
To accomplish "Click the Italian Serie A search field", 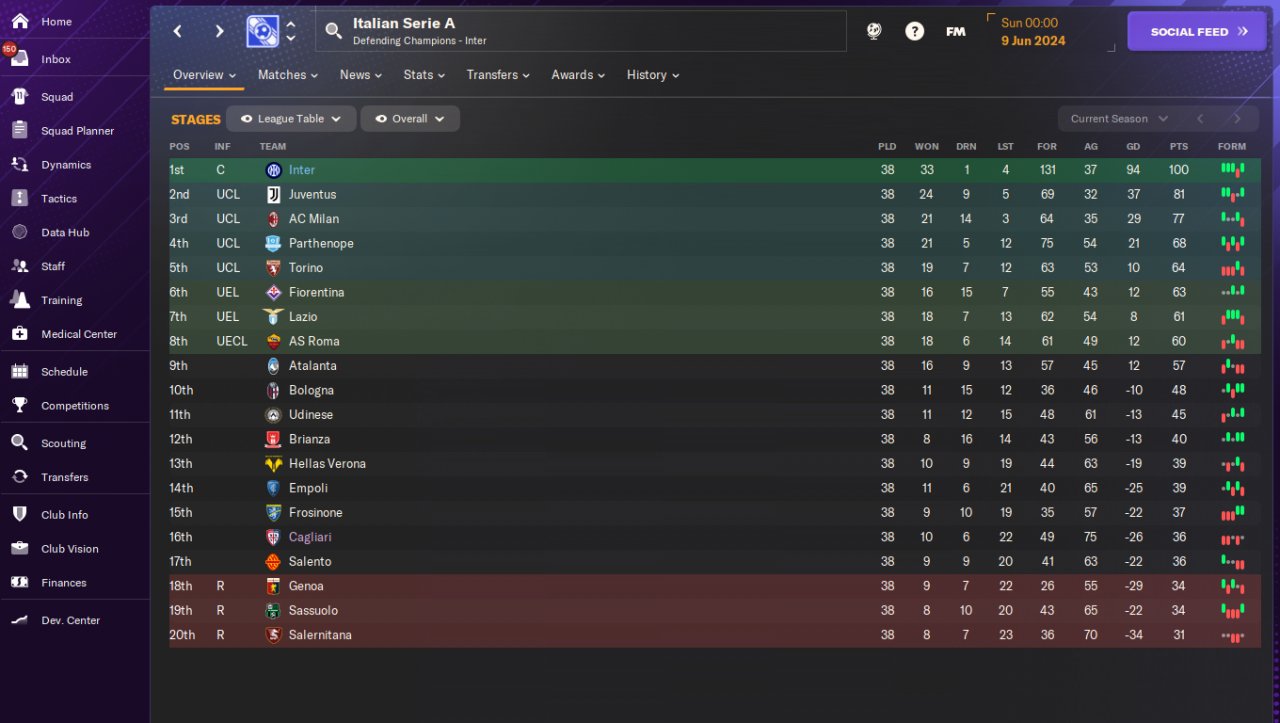I will (580, 31).
